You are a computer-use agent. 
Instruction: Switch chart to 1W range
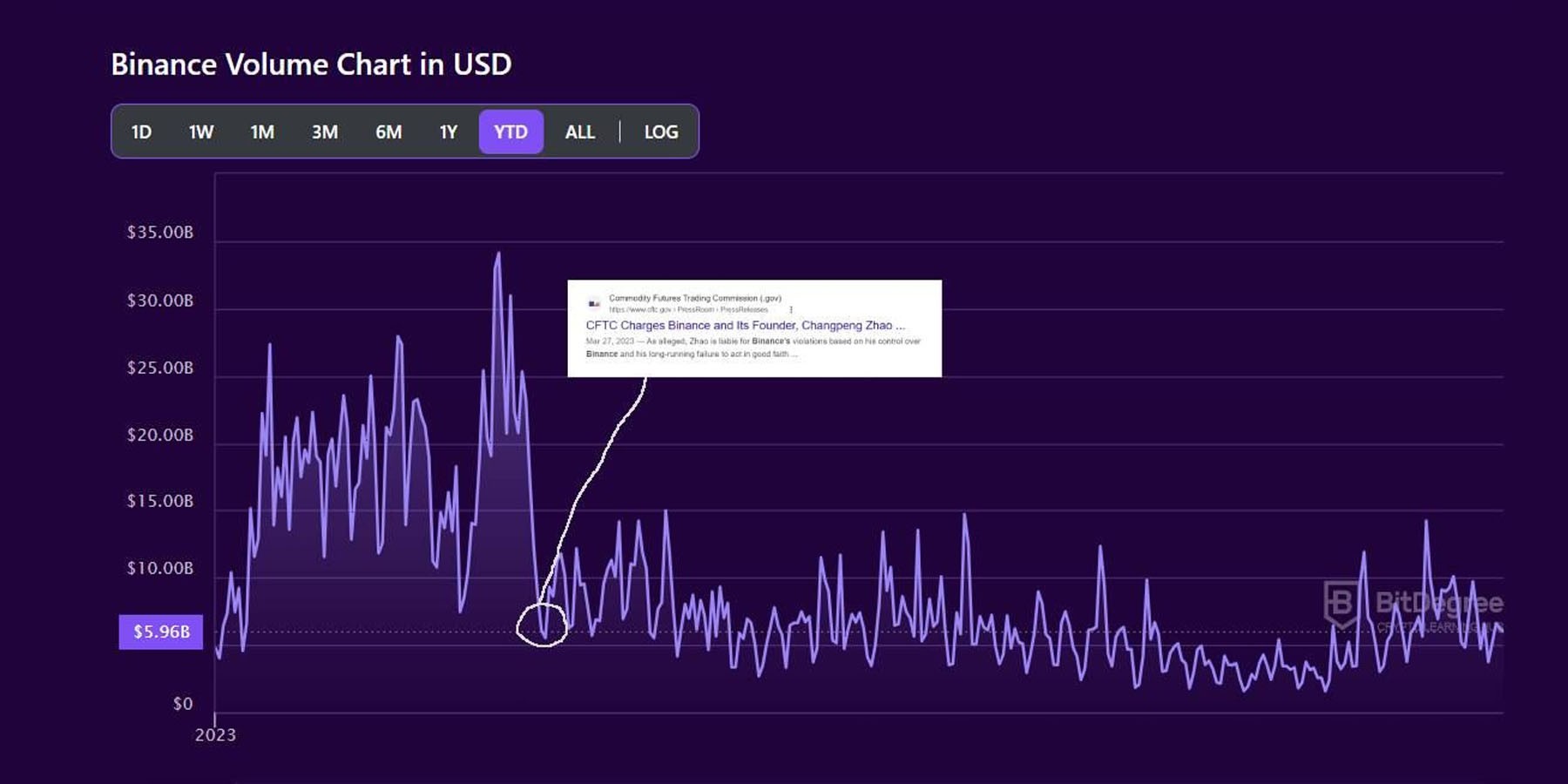(x=201, y=132)
